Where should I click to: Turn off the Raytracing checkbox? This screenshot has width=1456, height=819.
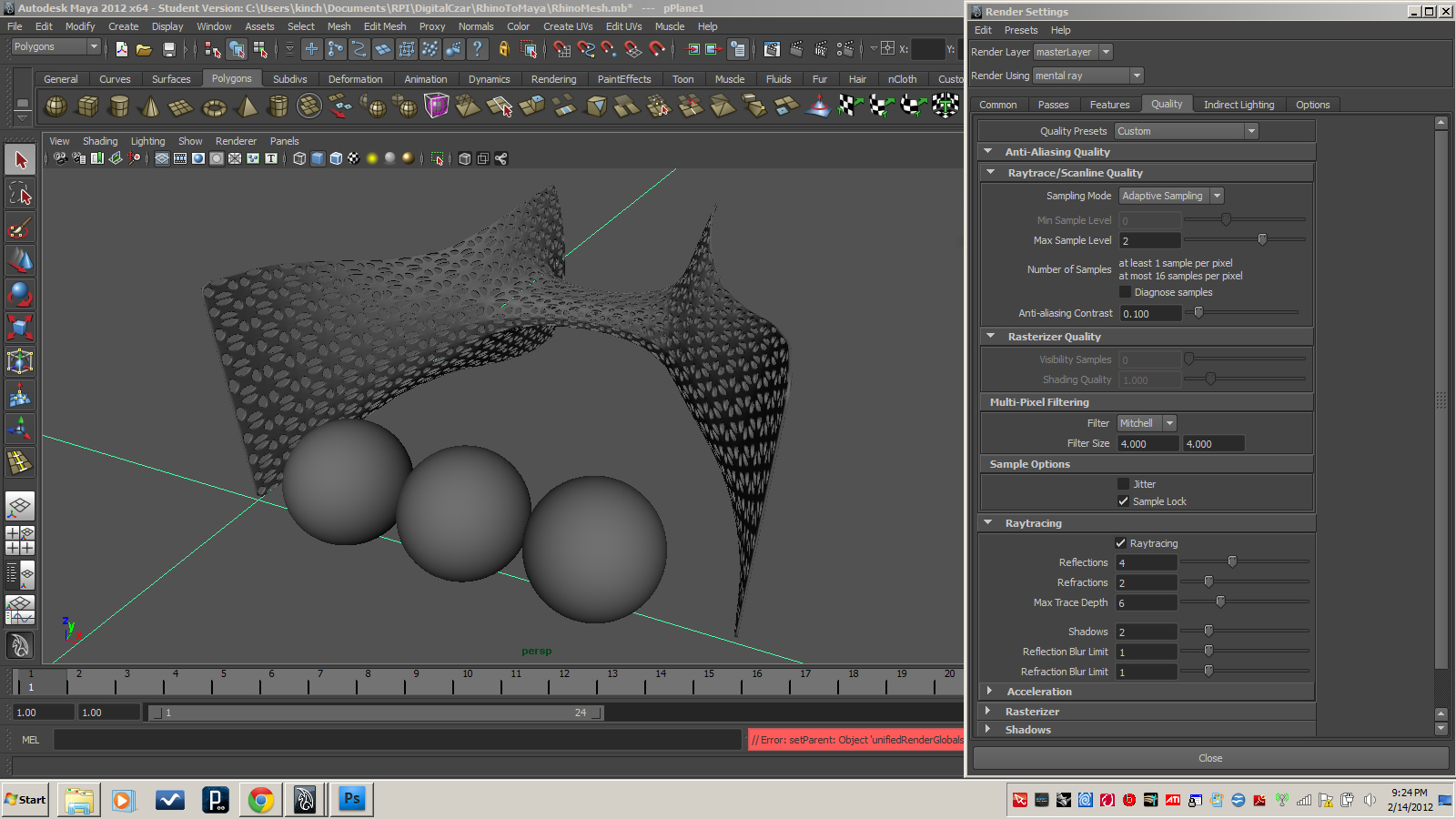click(1120, 543)
